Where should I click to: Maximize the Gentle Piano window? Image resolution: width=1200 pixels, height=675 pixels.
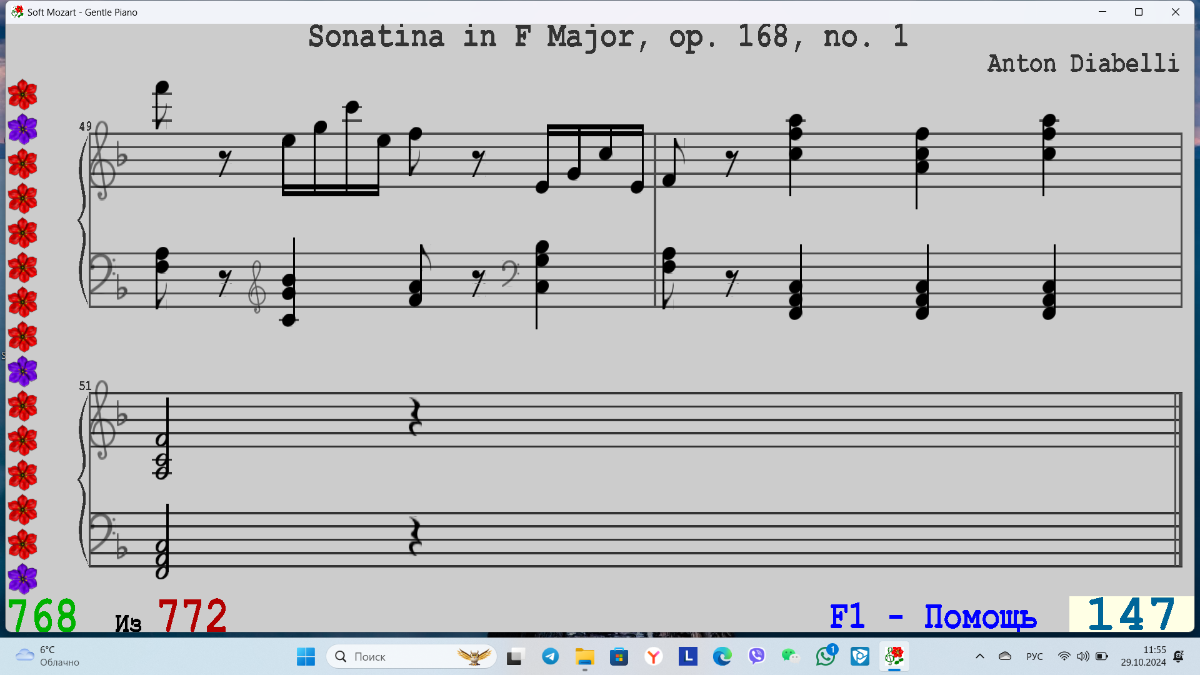pyautogui.click(x=1138, y=12)
